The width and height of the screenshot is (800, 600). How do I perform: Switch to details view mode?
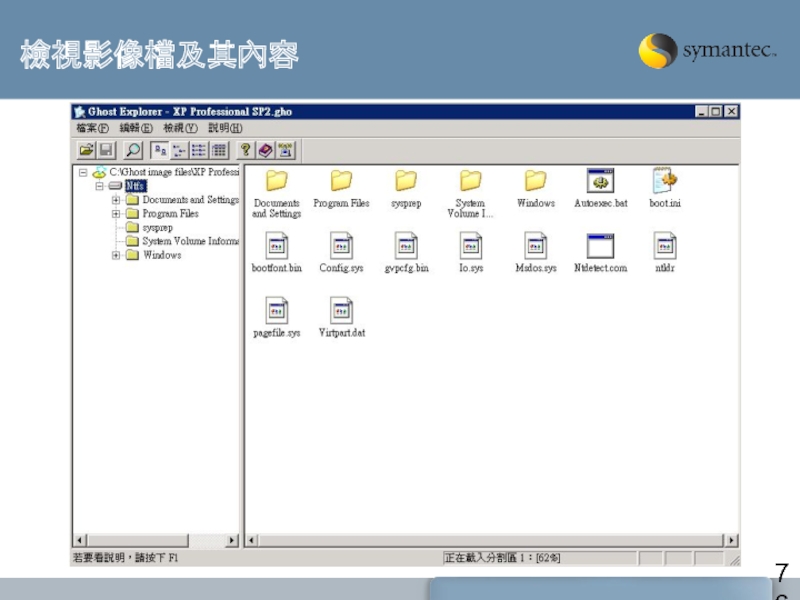(x=219, y=150)
